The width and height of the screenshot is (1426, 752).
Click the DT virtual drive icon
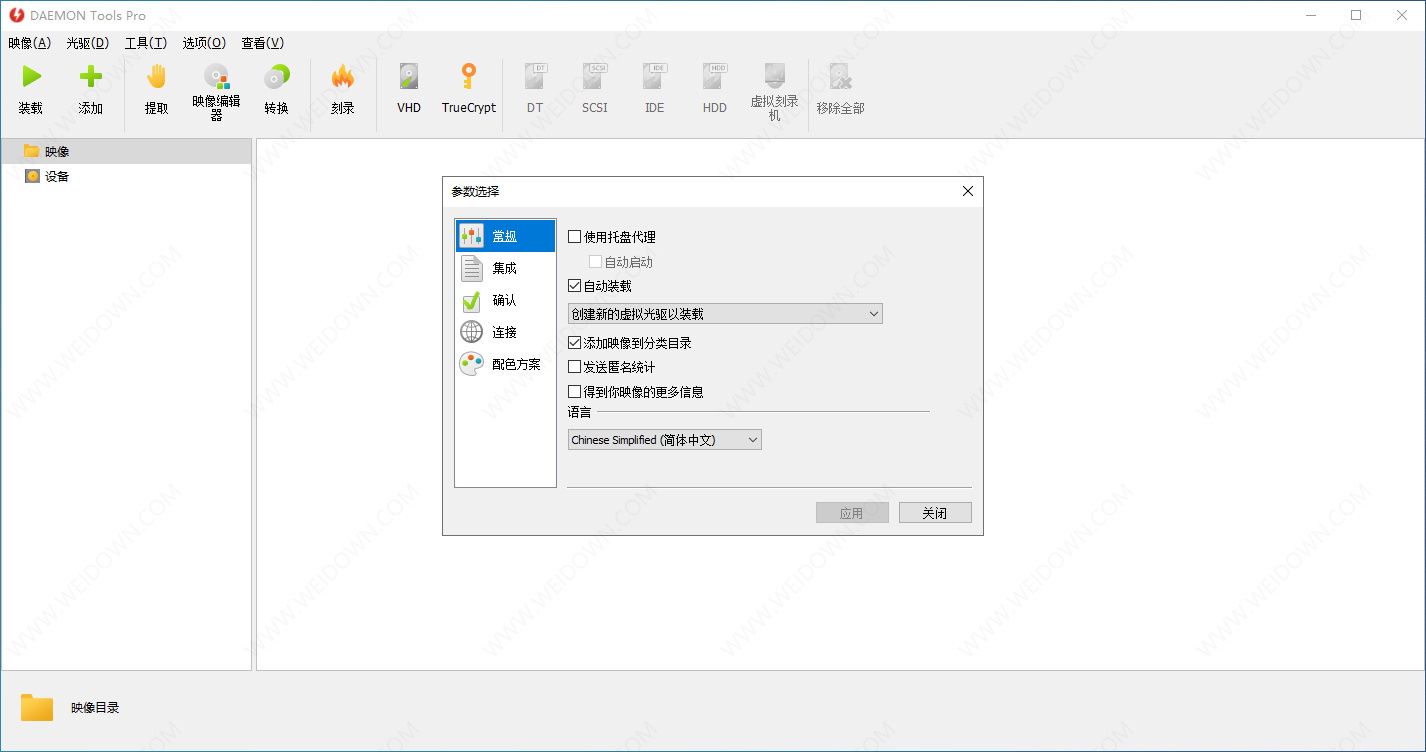tap(535, 77)
